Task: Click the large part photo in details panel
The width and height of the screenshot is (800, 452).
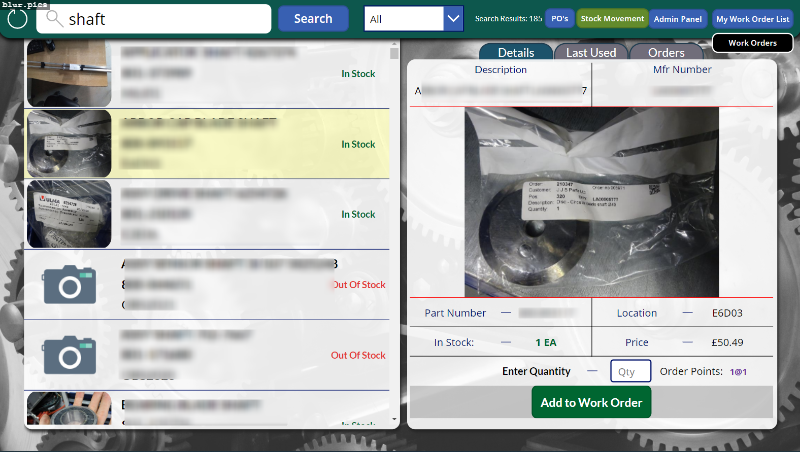Action: coord(591,202)
